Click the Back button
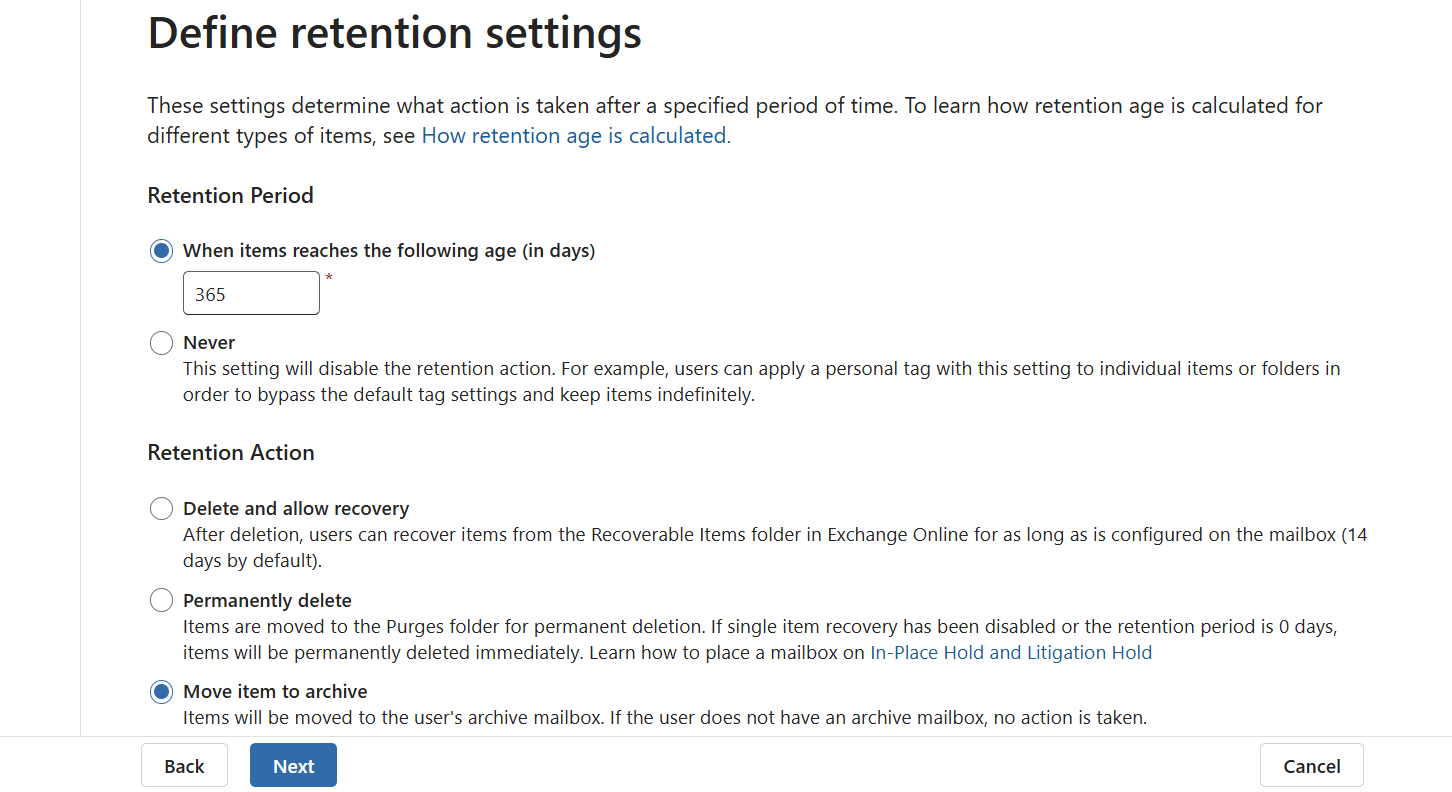Viewport: 1452px width, 792px height. tap(184, 765)
